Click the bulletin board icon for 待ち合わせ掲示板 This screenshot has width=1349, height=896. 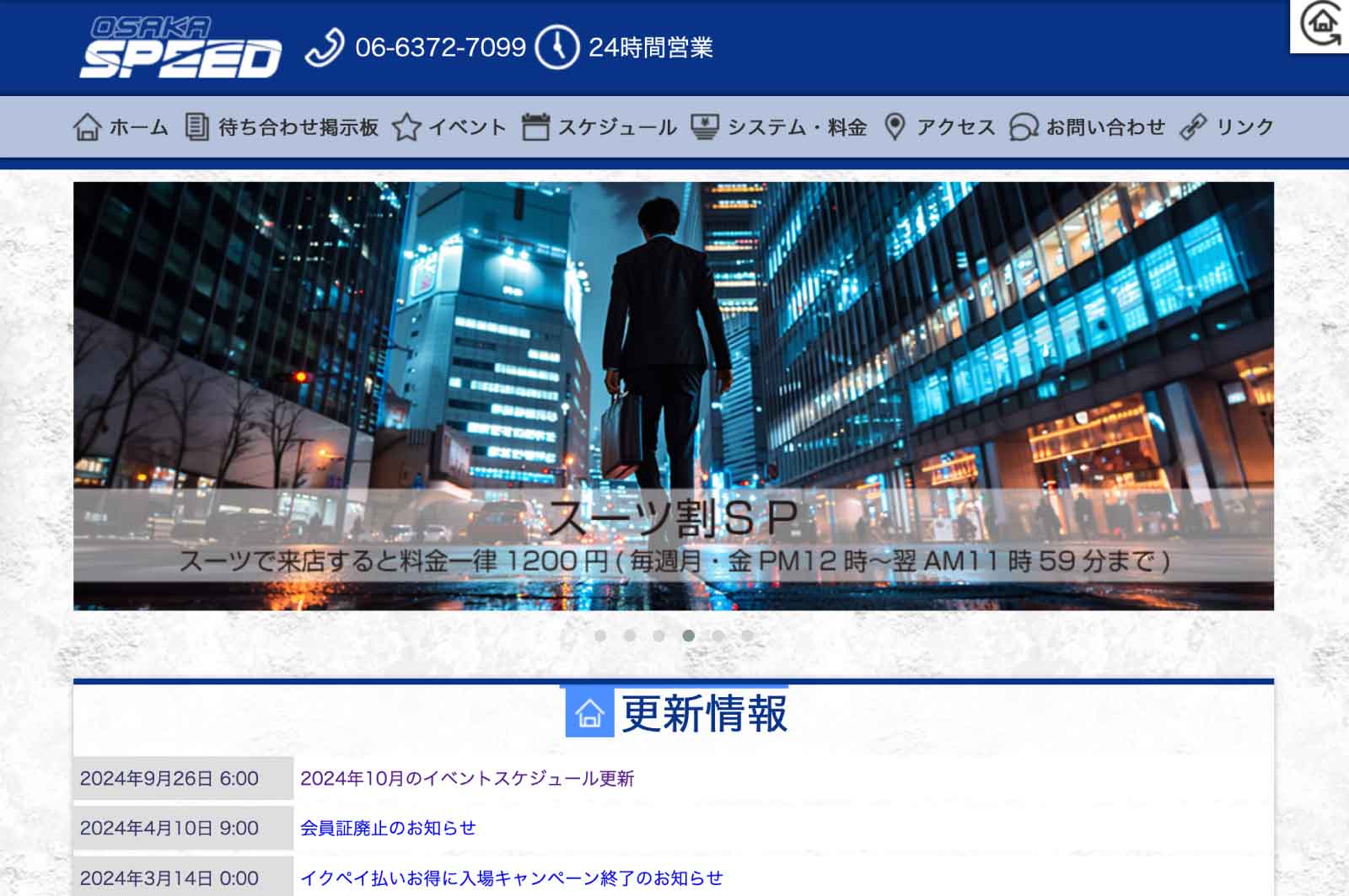click(x=196, y=126)
